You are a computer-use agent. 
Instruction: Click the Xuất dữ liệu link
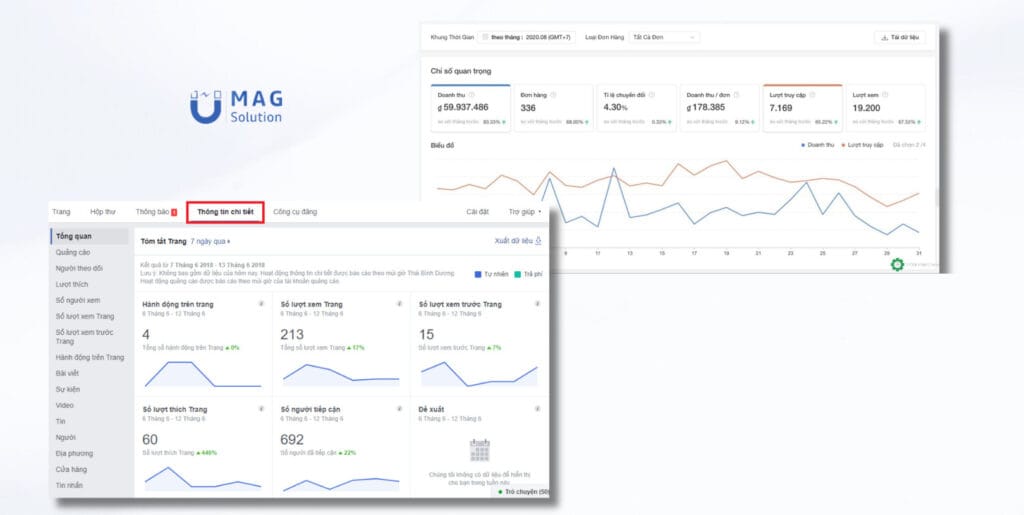518,241
